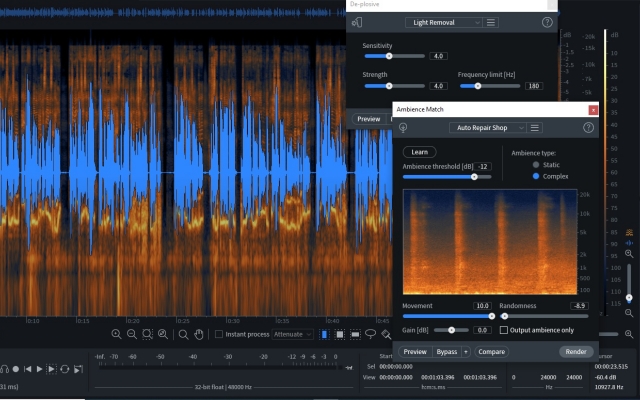Select the time-frequency selection tool

(340, 335)
